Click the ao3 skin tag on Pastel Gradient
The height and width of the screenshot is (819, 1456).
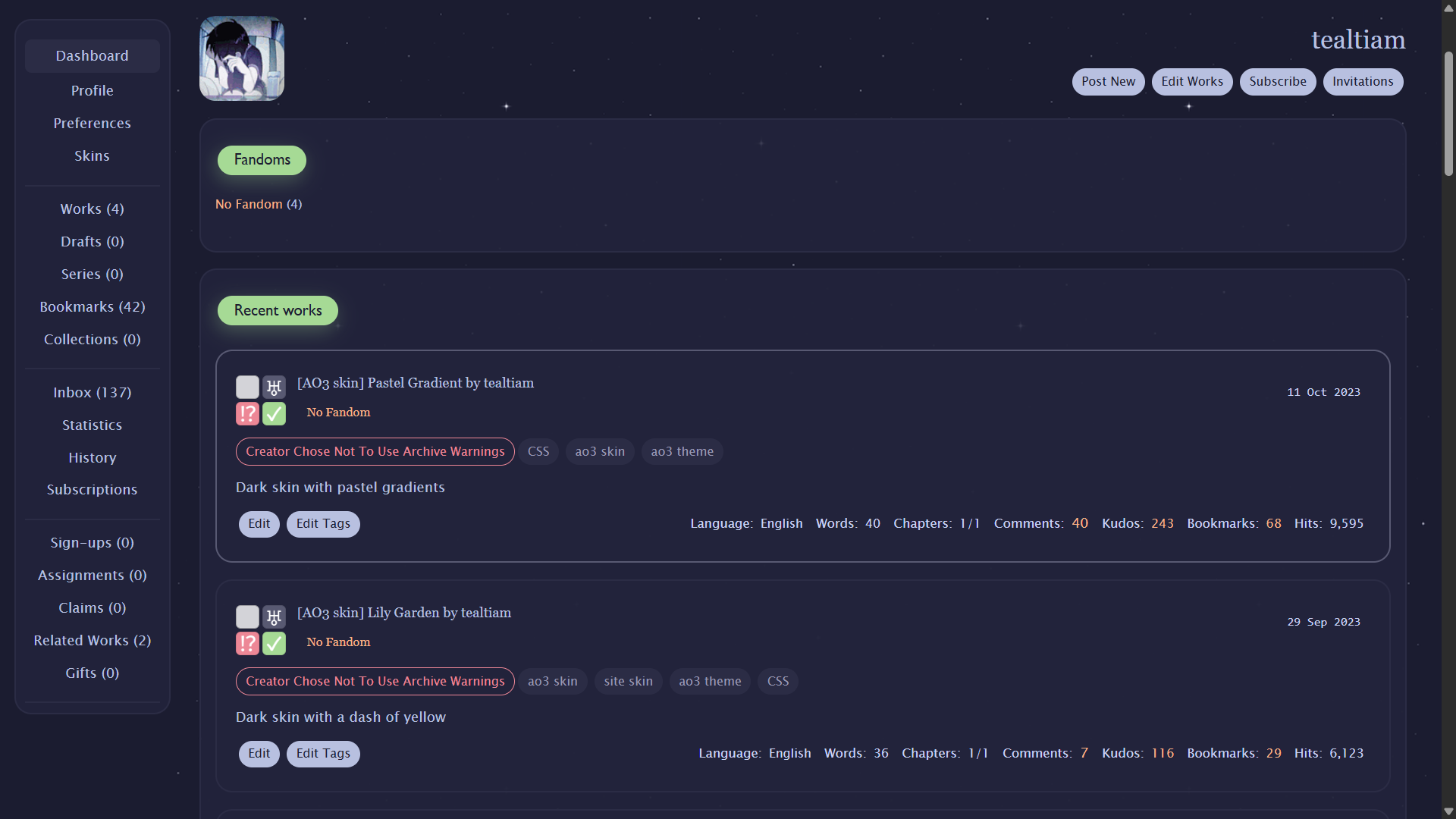pyautogui.click(x=600, y=452)
